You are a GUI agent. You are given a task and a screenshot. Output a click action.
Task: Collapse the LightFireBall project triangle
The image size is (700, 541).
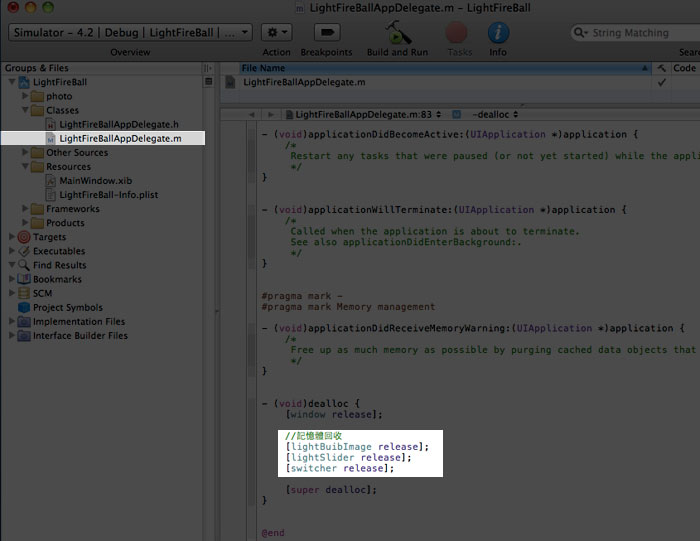(x=12, y=82)
